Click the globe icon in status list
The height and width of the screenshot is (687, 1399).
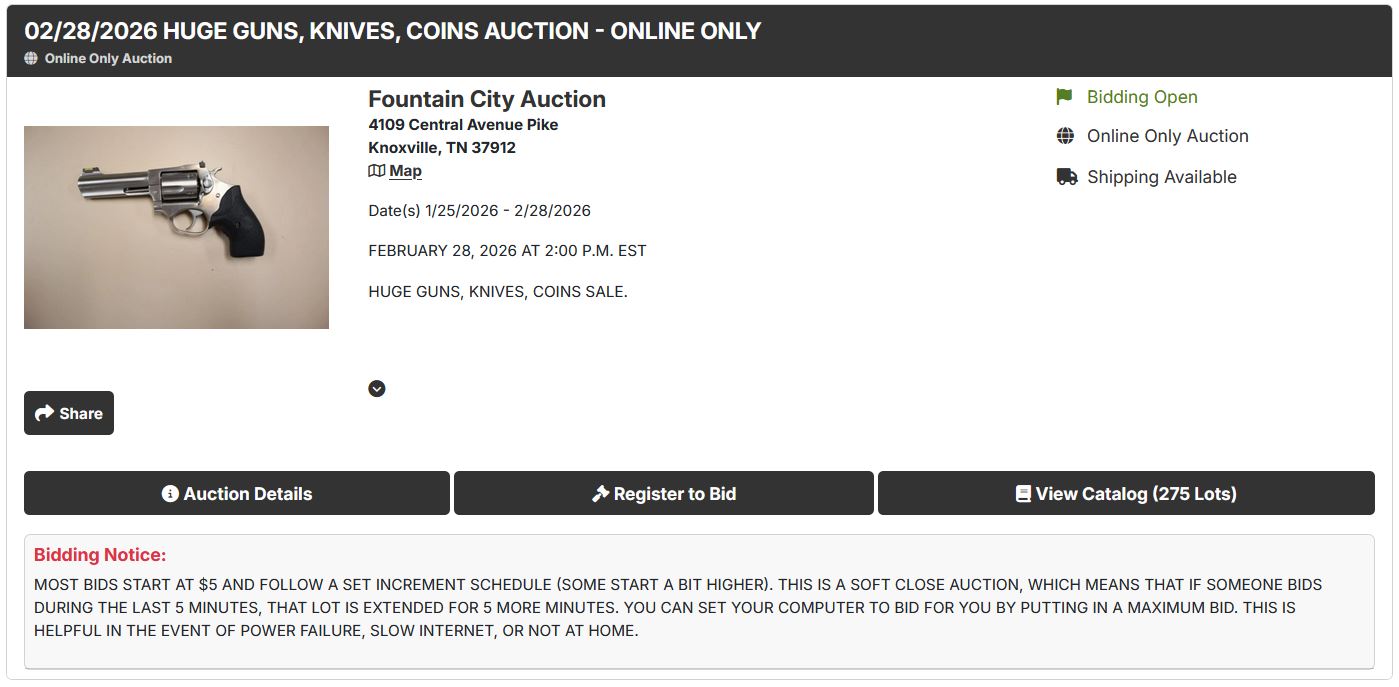pos(1066,136)
